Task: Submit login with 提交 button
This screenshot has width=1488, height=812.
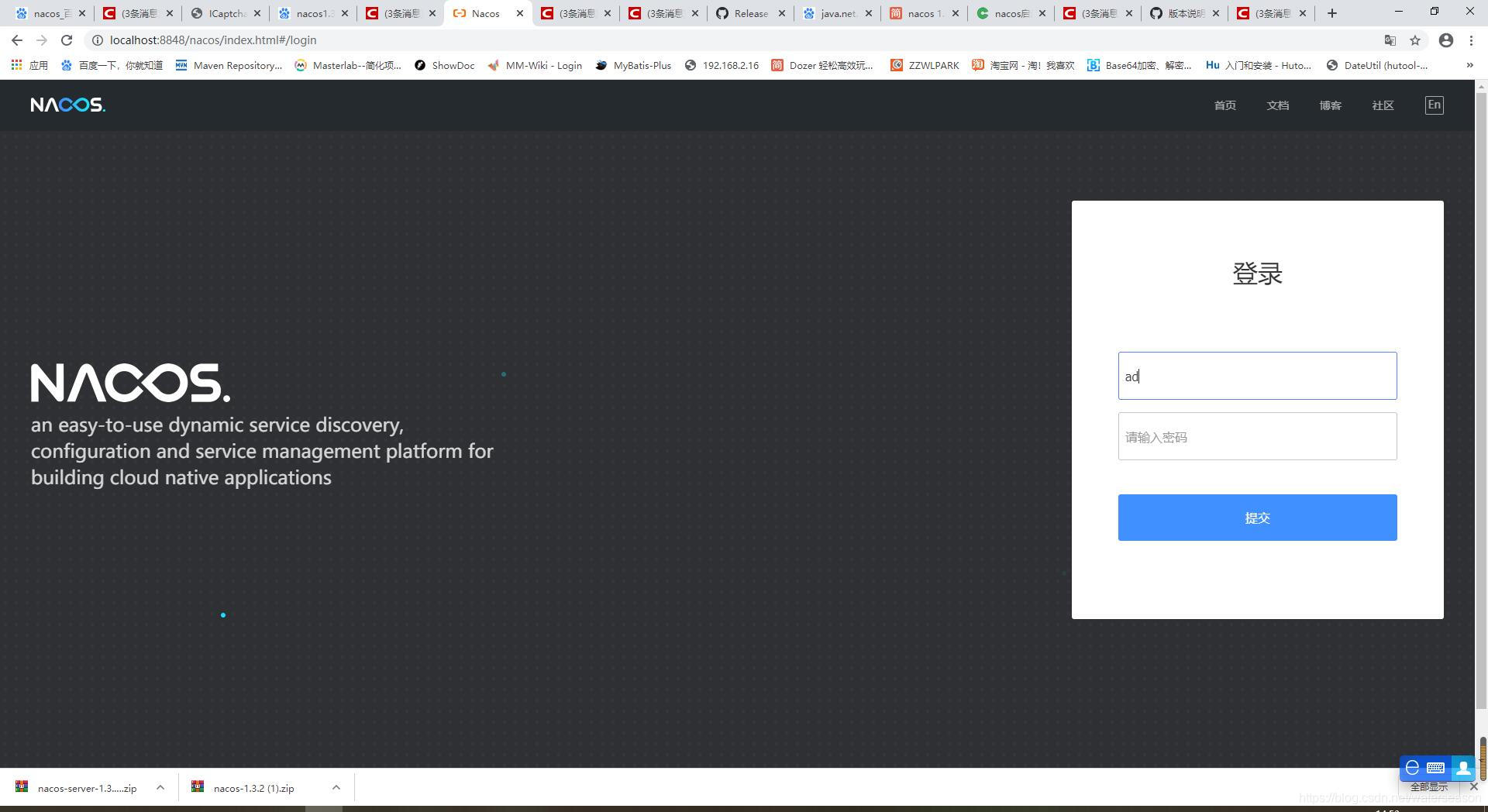Action: click(1257, 518)
